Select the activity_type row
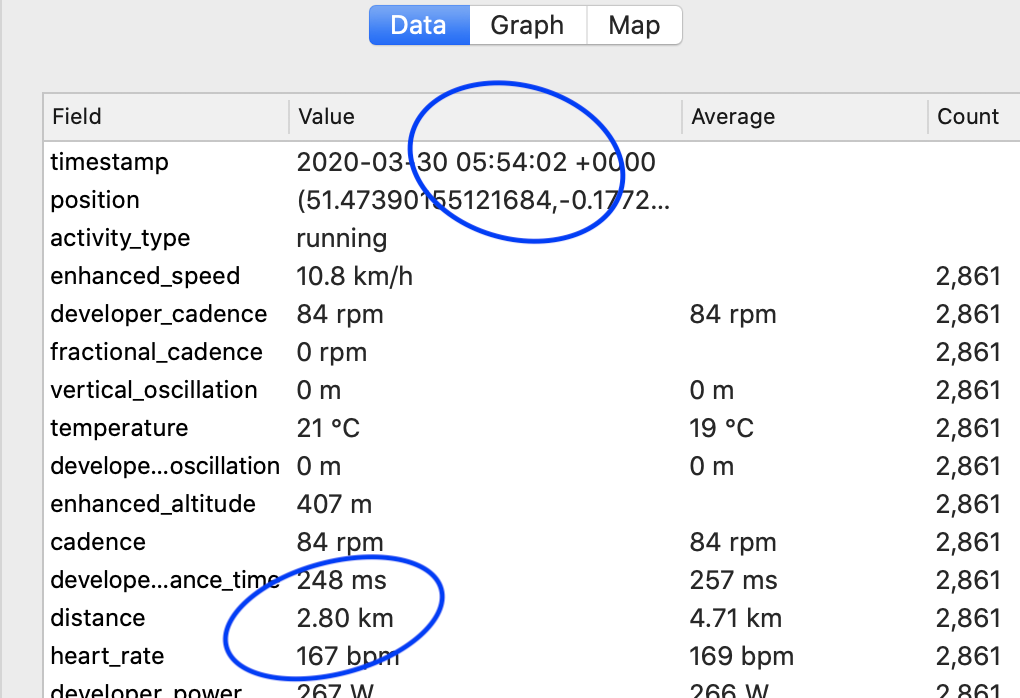This screenshot has height=698, width=1020. click(120, 238)
